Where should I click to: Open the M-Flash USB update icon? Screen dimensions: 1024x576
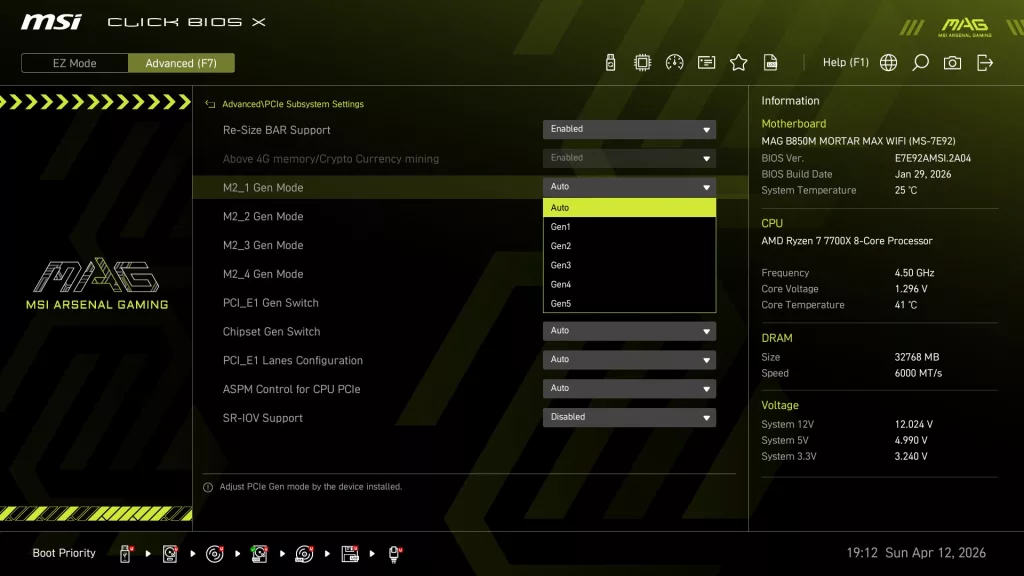[610, 63]
